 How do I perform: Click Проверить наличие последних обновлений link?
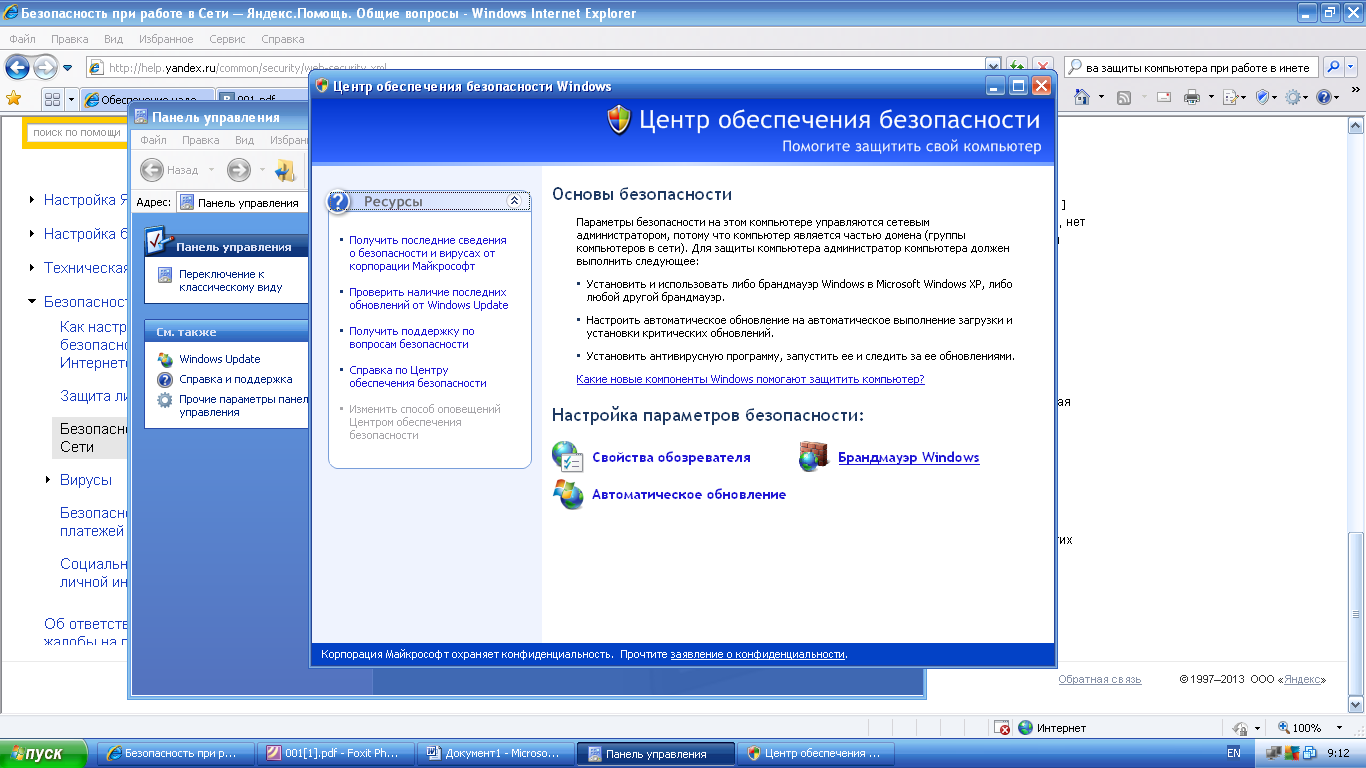pos(428,298)
